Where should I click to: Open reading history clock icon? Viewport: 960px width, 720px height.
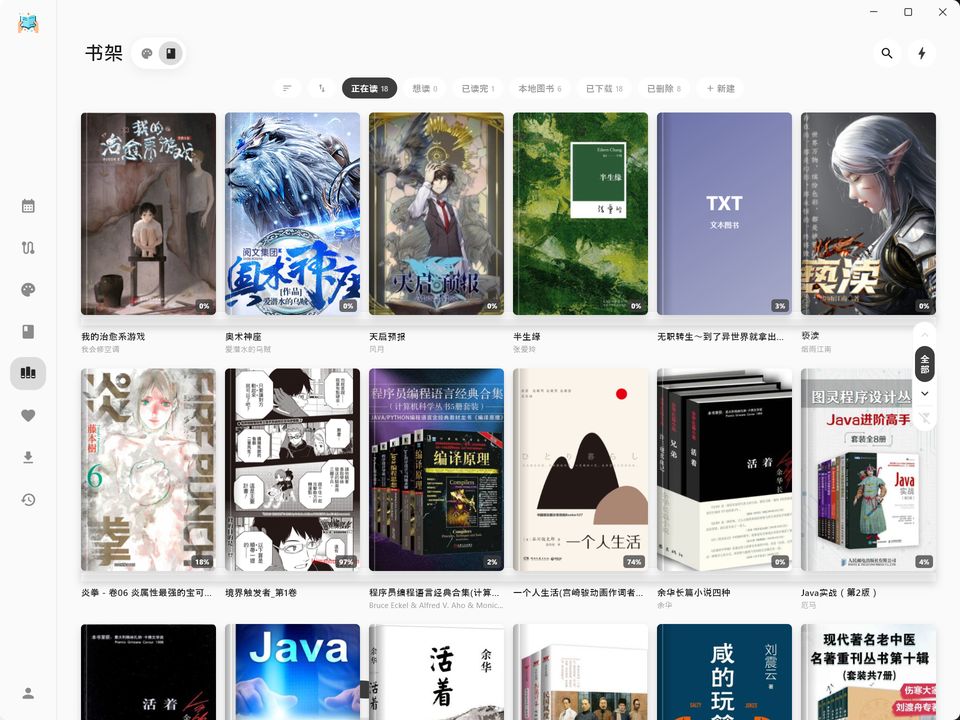28,500
